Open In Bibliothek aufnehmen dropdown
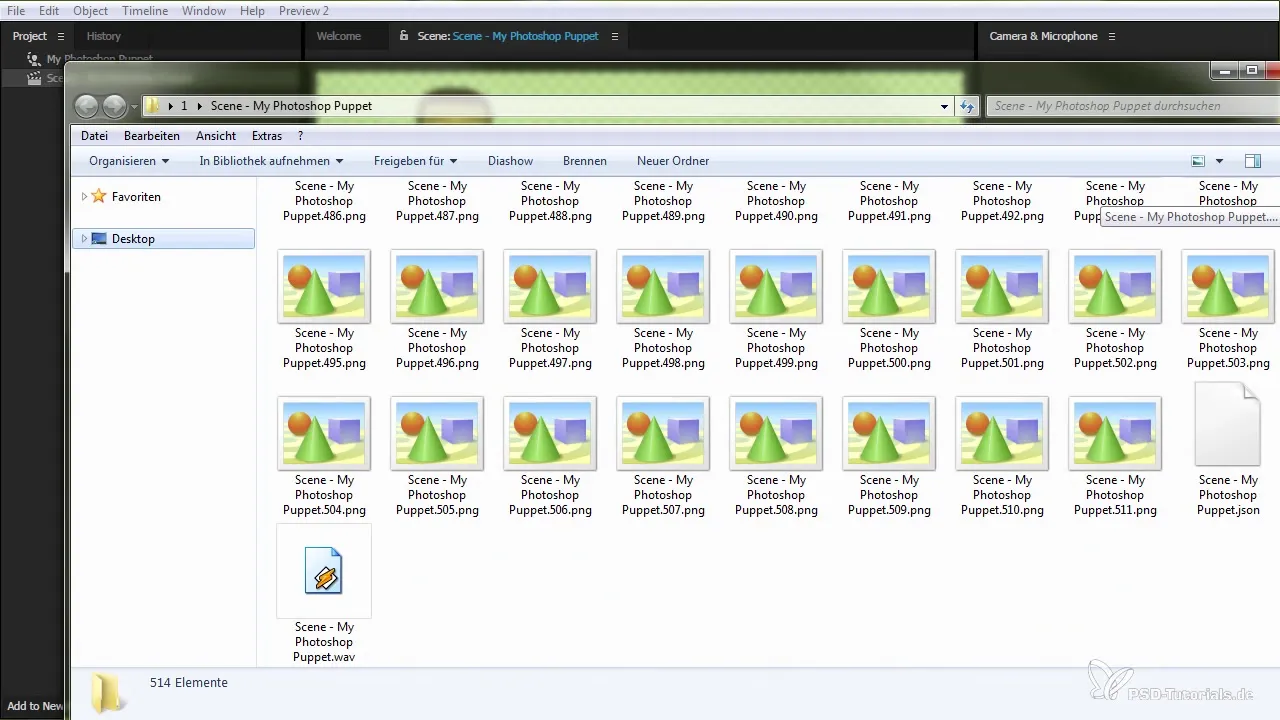The image size is (1280, 720). tap(271, 161)
